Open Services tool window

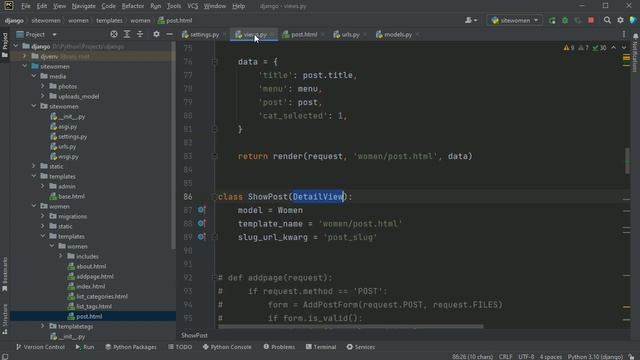tap(361, 347)
